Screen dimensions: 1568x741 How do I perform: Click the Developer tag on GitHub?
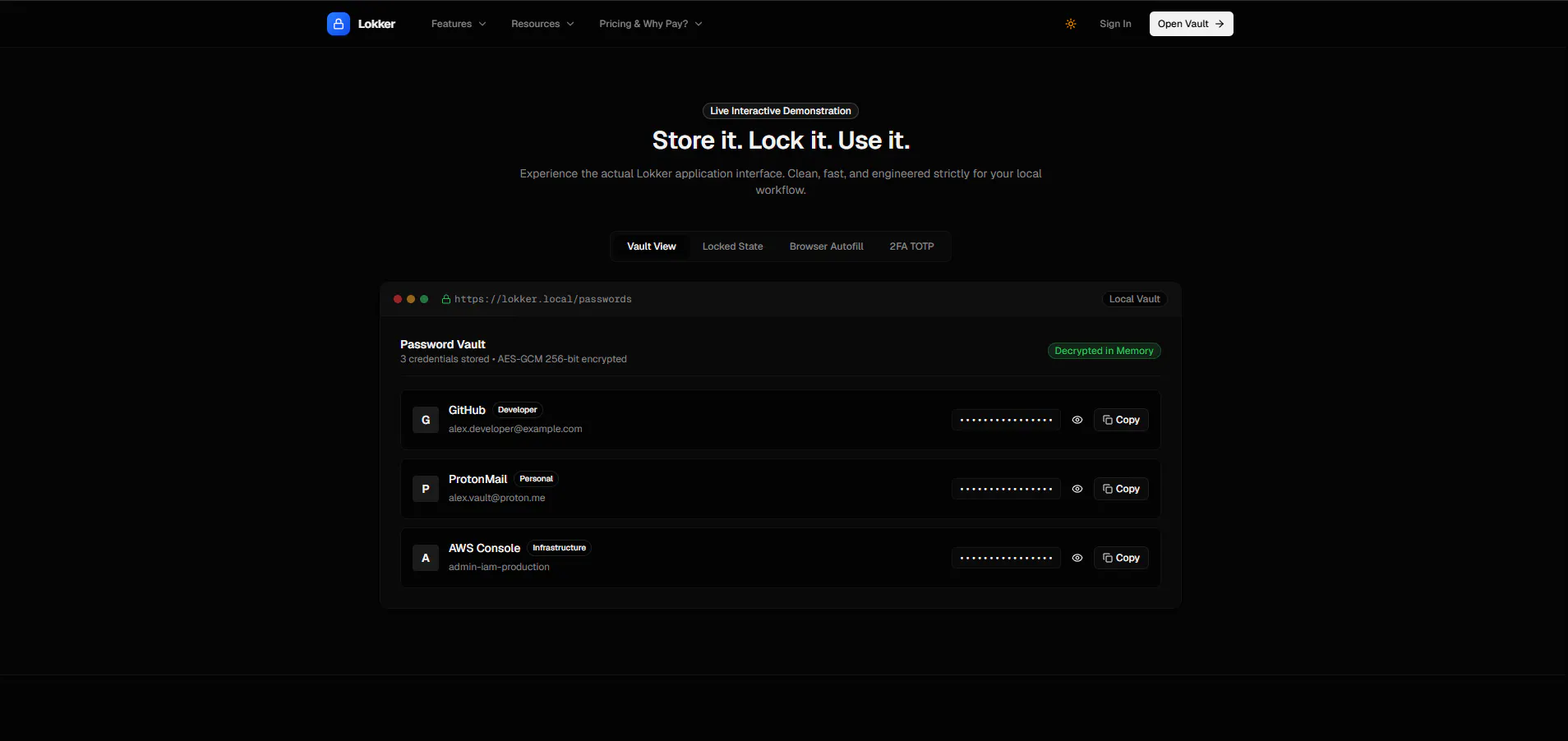pos(518,410)
